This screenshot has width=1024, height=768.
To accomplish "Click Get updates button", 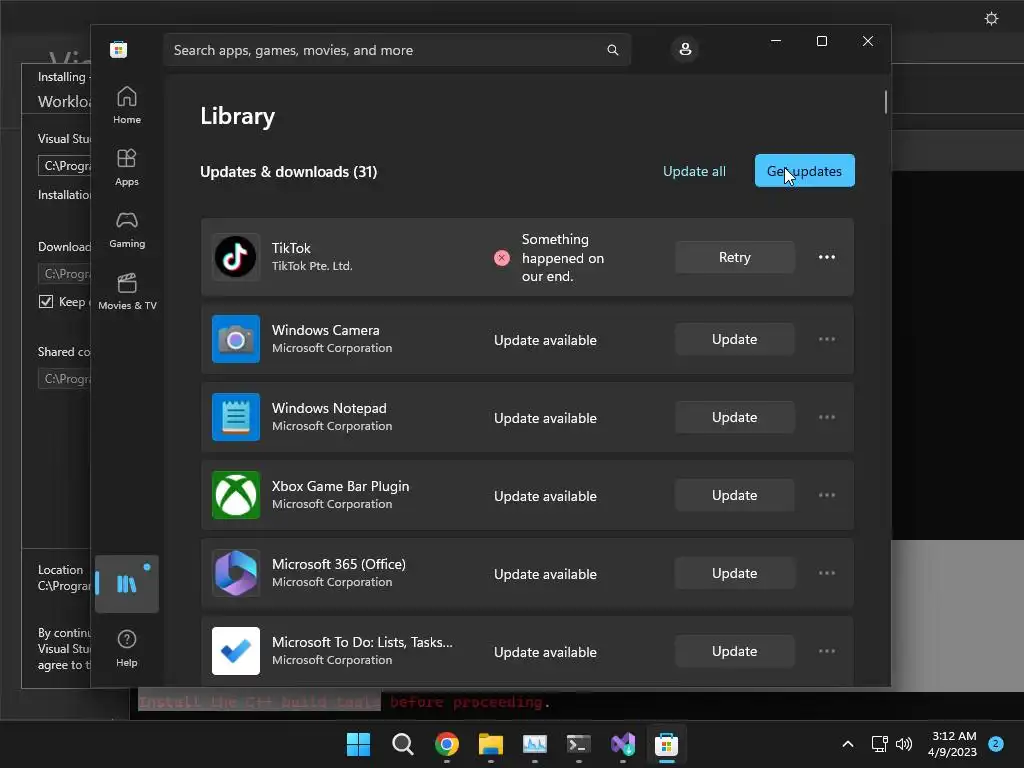I will 805,170.
